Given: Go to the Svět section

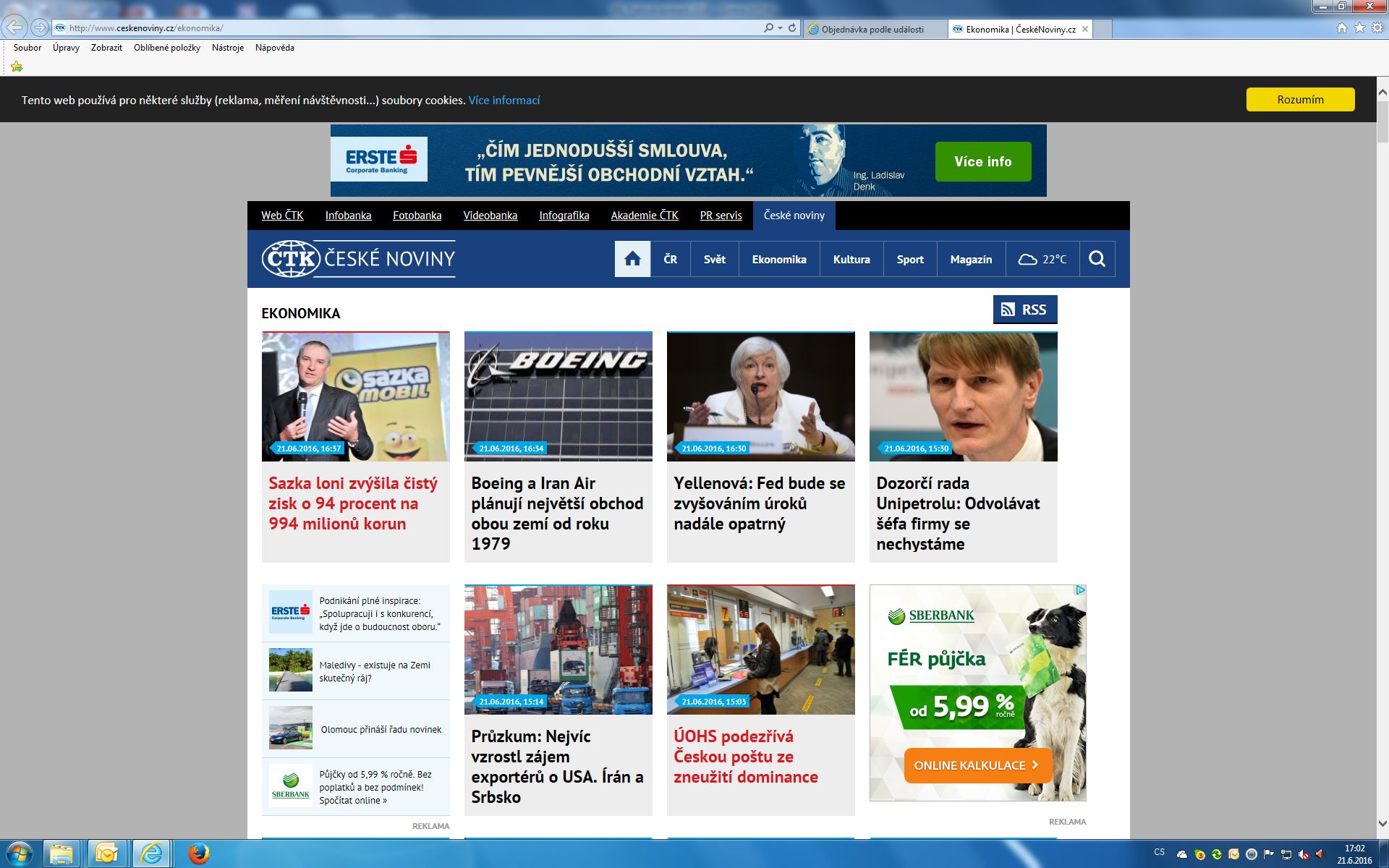Looking at the screenshot, I should (714, 259).
